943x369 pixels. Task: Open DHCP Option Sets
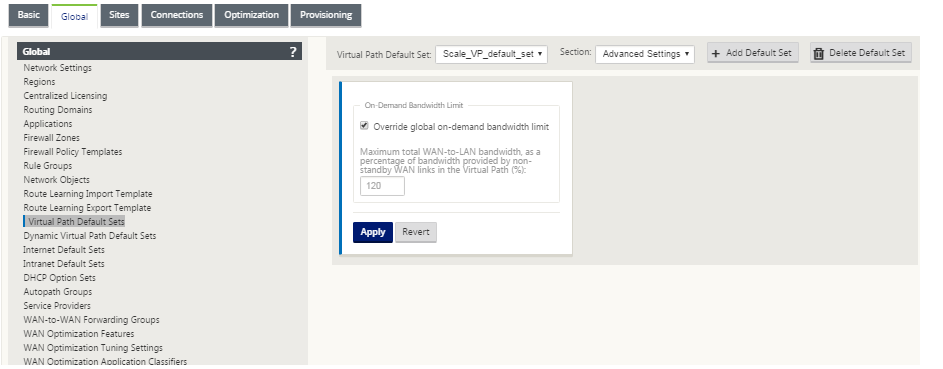pyautogui.click(x=60, y=278)
